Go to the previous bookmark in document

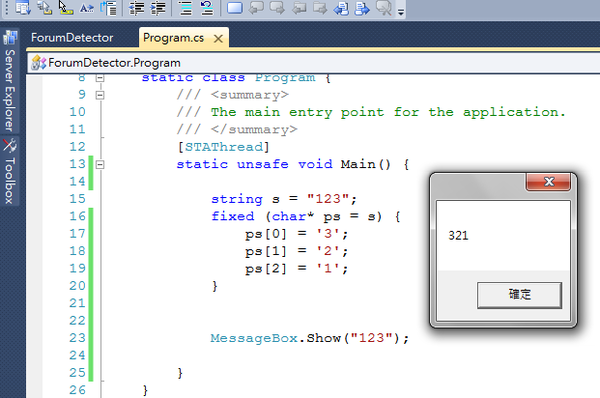[341, 8]
